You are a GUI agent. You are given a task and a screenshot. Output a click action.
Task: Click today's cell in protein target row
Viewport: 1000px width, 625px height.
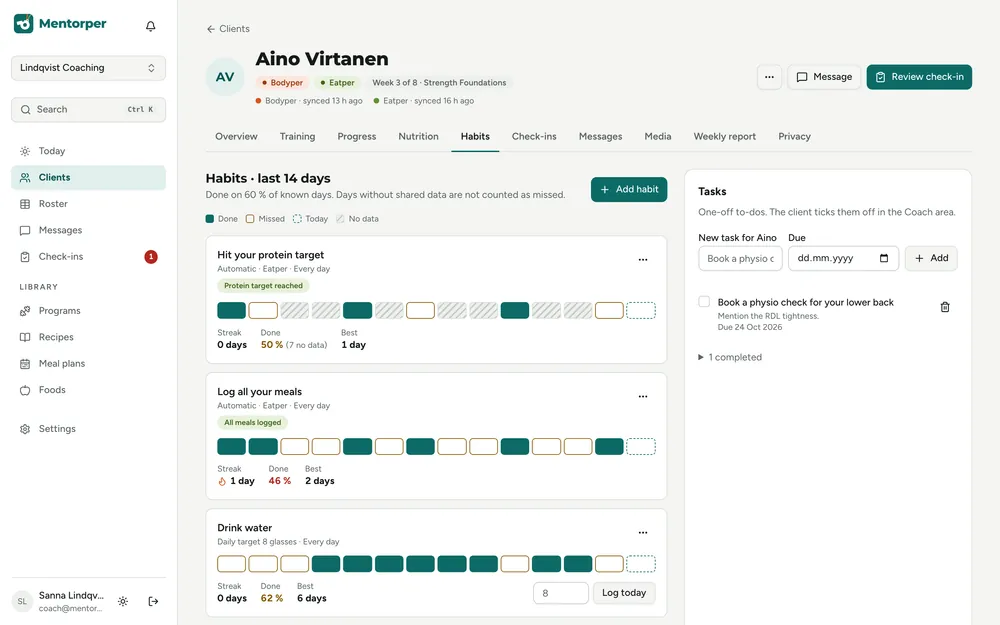[641, 311]
